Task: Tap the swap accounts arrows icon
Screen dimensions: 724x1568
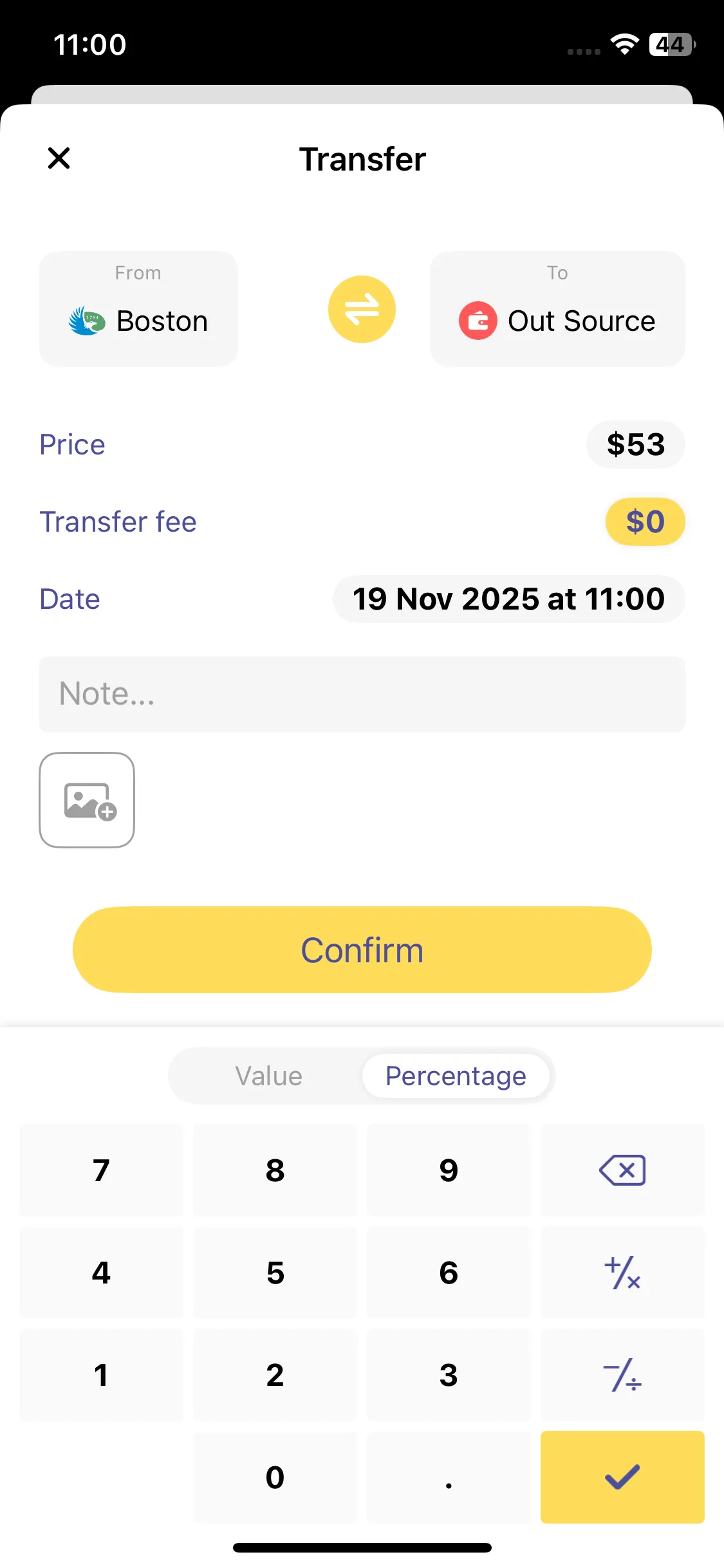Action: (x=362, y=309)
